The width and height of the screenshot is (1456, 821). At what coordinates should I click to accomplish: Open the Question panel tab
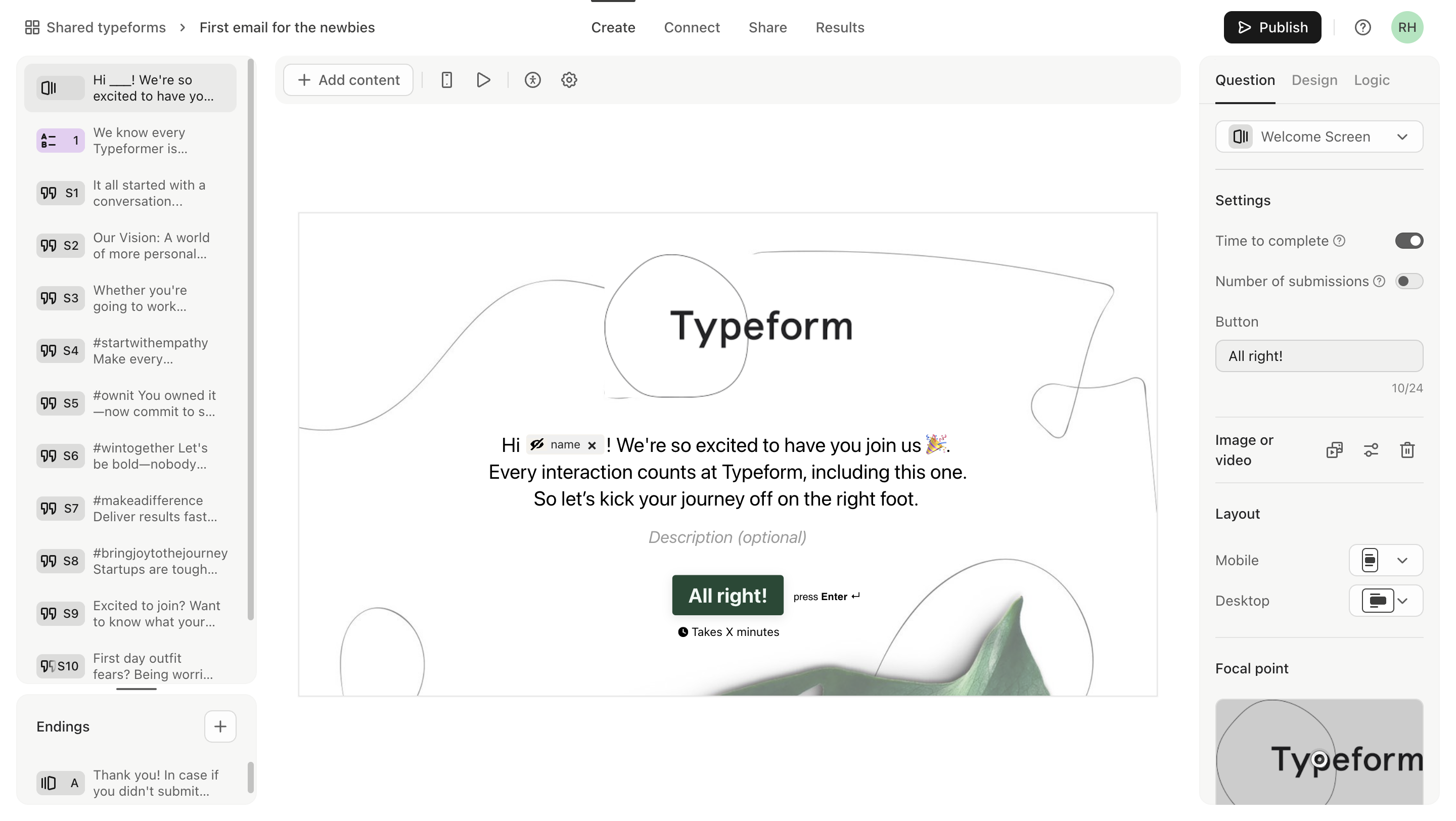[1245, 80]
